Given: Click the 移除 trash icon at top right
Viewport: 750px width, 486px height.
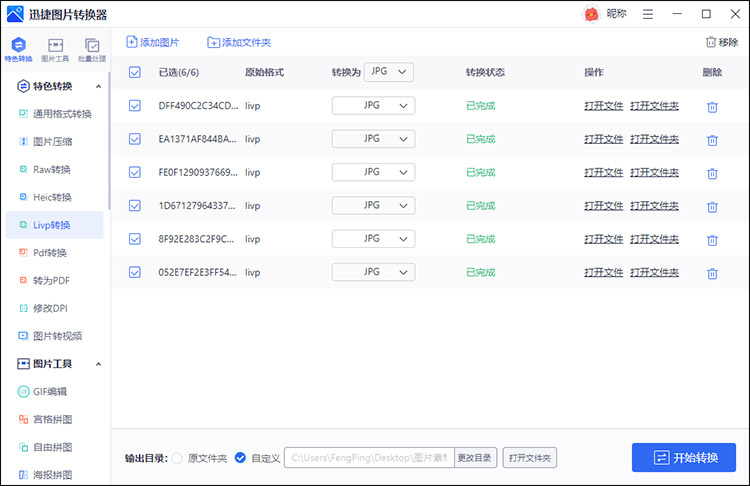Looking at the screenshot, I should coord(710,42).
